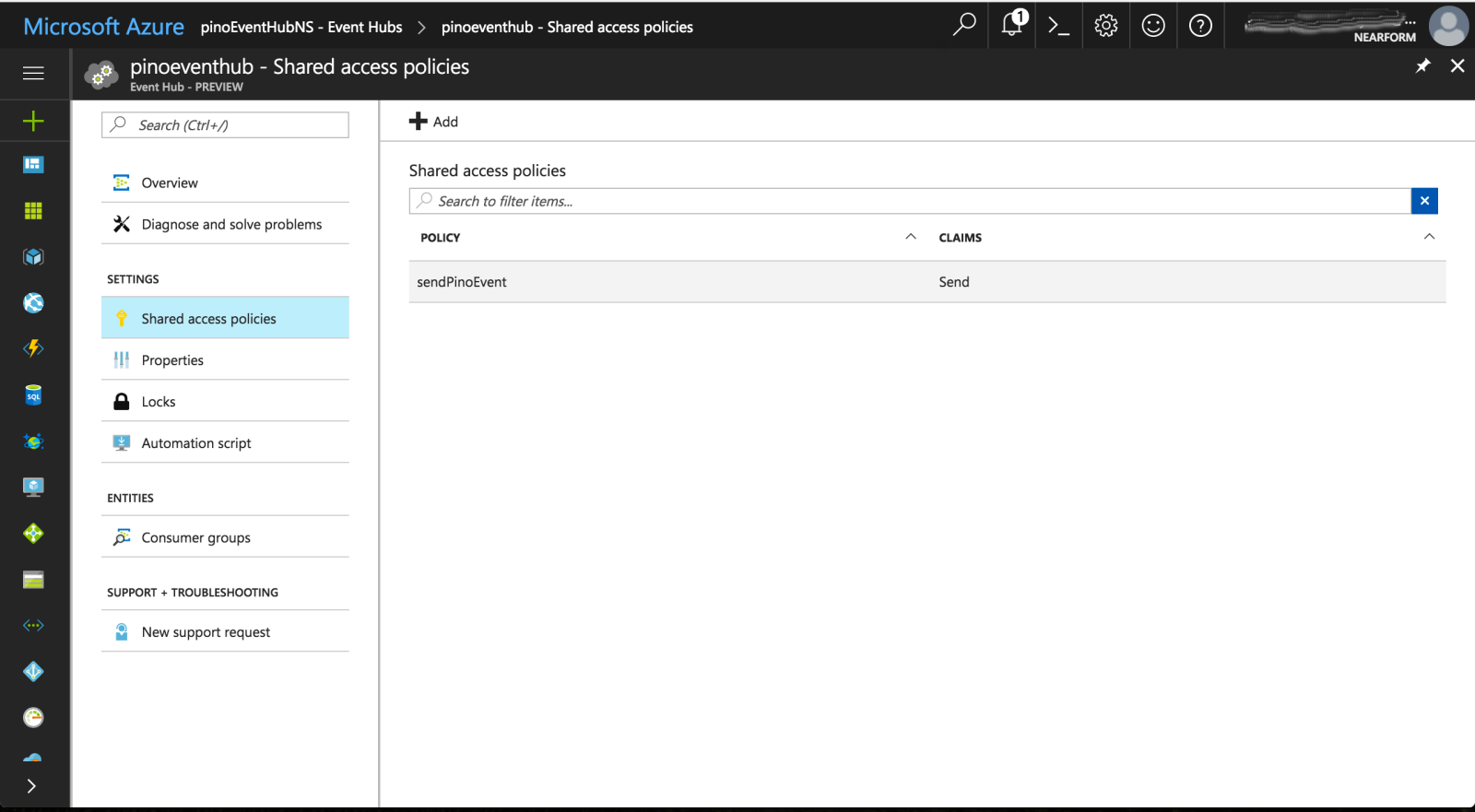
Task: Sort by POLICY column header
Action: (440, 237)
